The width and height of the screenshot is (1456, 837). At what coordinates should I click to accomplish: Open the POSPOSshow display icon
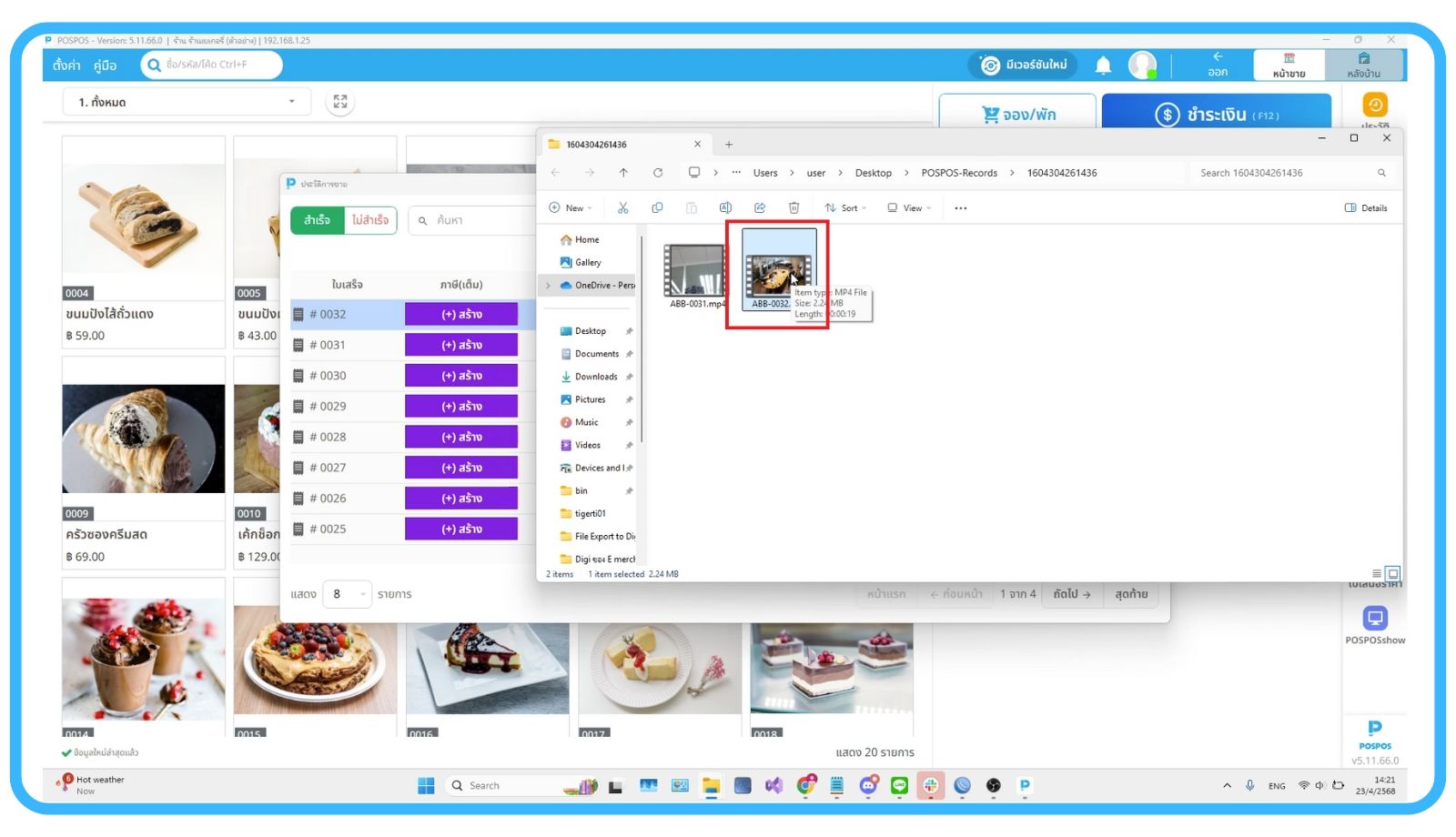point(1375,619)
